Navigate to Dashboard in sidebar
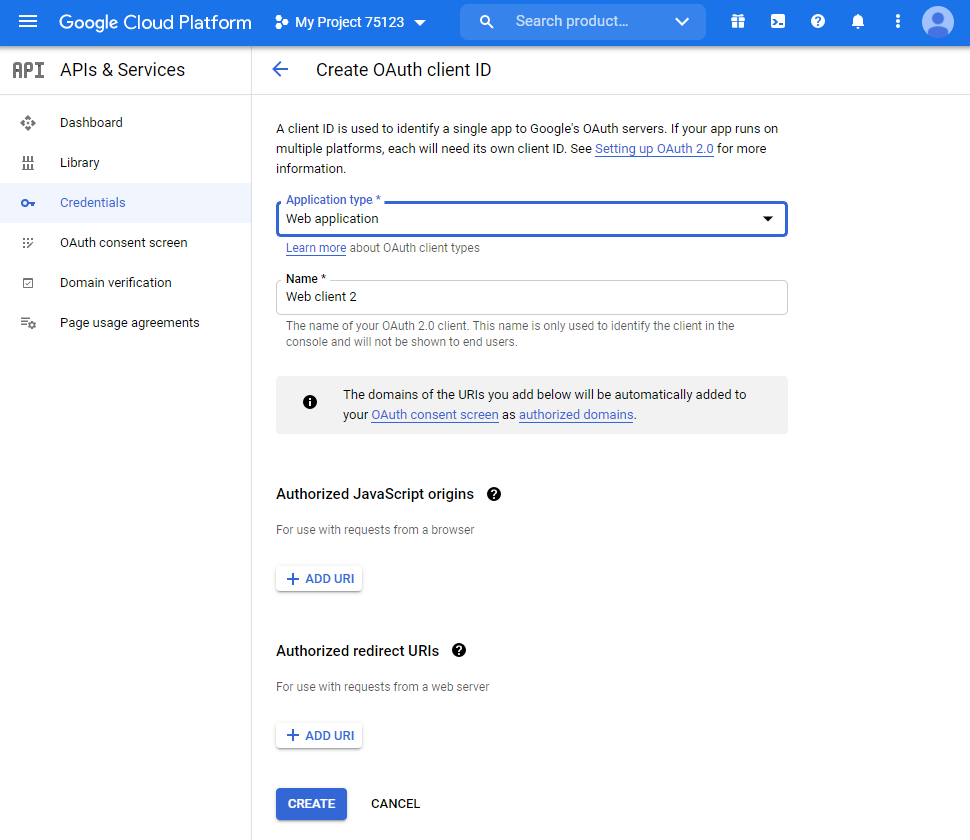This screenshot has height=840, width=970. pos(91,123)
